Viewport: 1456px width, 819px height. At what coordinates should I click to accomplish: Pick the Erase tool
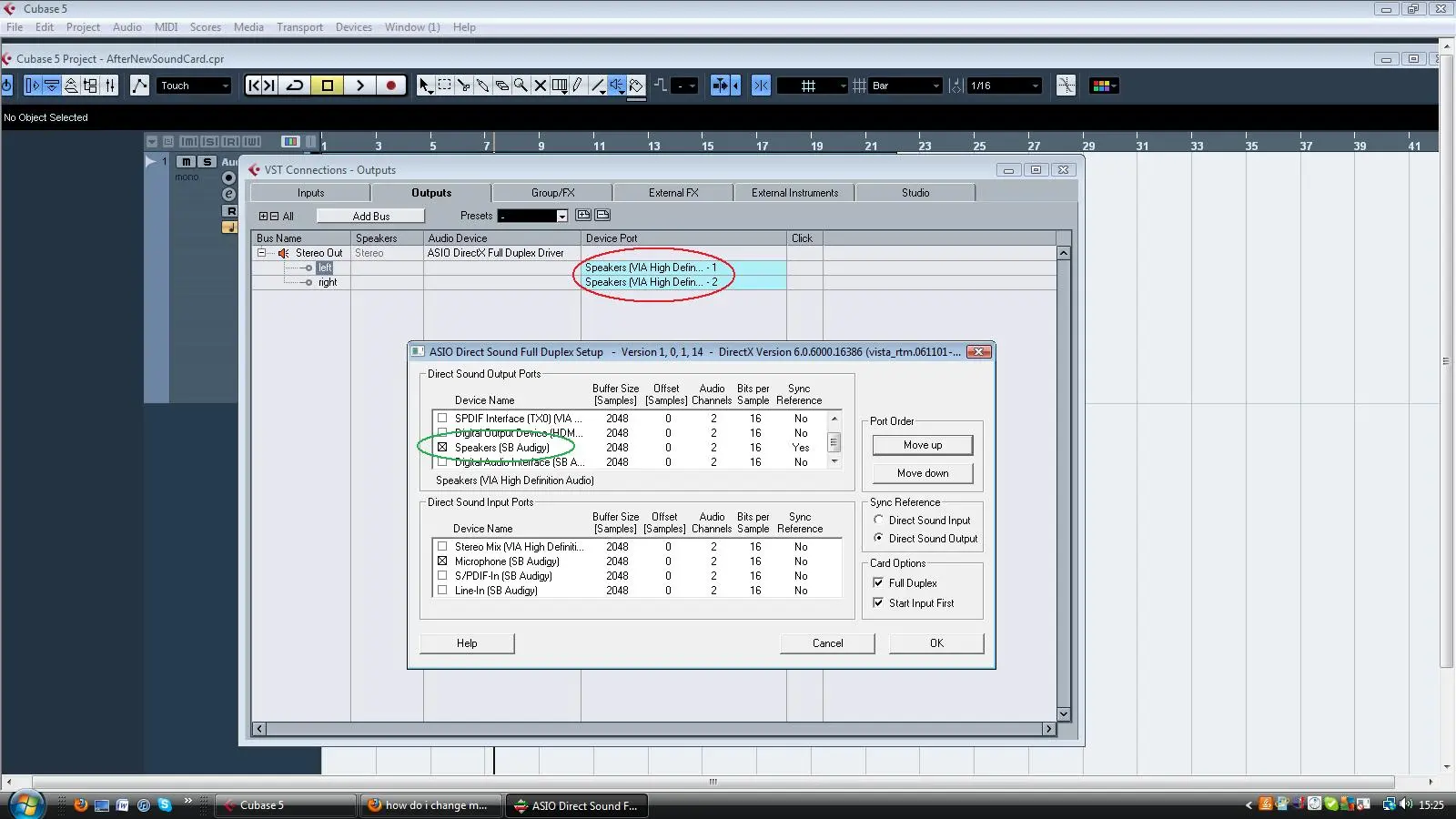501,86
